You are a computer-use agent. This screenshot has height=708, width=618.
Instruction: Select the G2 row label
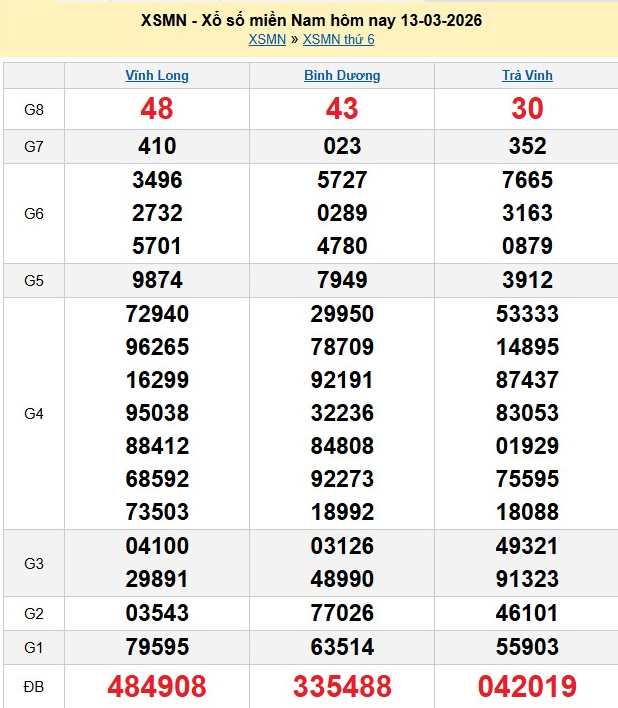coord(34,614)
